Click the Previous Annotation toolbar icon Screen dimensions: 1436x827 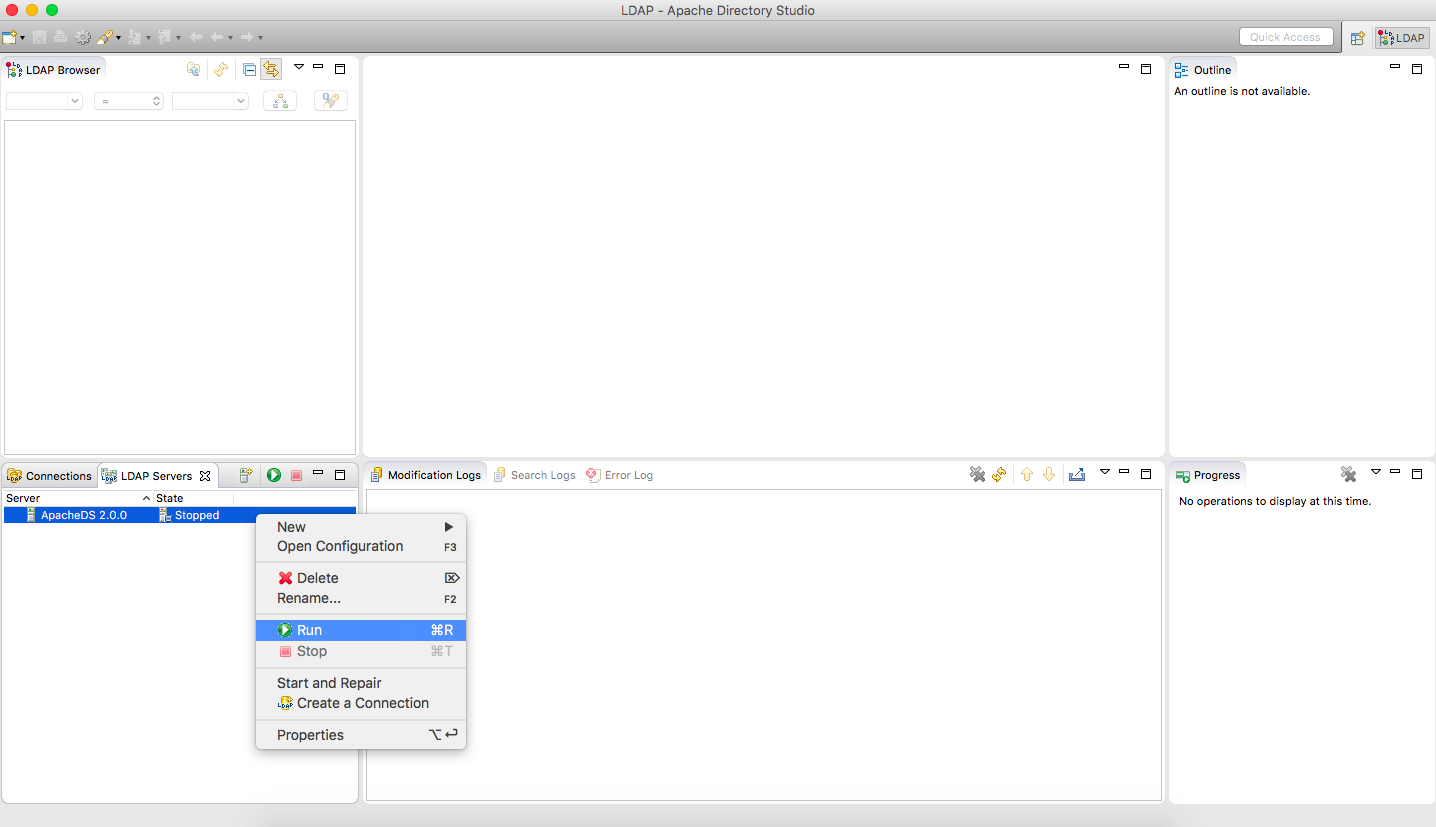pos(164,37)
